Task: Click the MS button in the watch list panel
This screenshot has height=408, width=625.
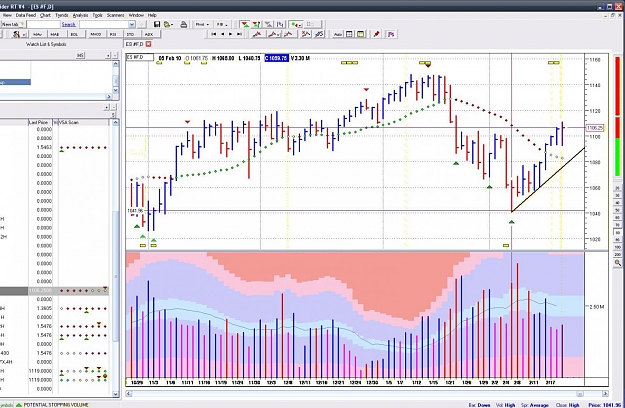Action: [80, 55]
